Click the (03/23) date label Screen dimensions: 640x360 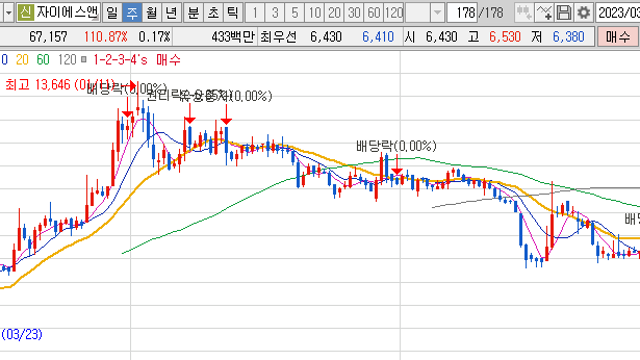click(x=22, y=334)
